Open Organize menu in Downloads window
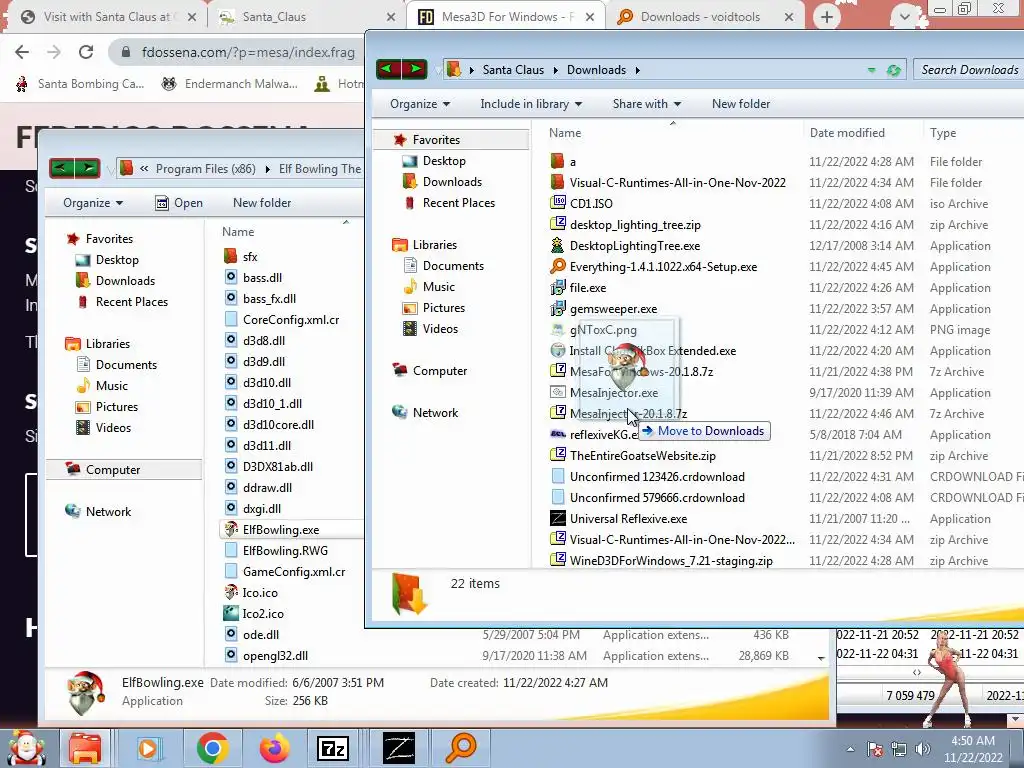The width and height of the screenshot is (1024, 768). tap(420, 104)
